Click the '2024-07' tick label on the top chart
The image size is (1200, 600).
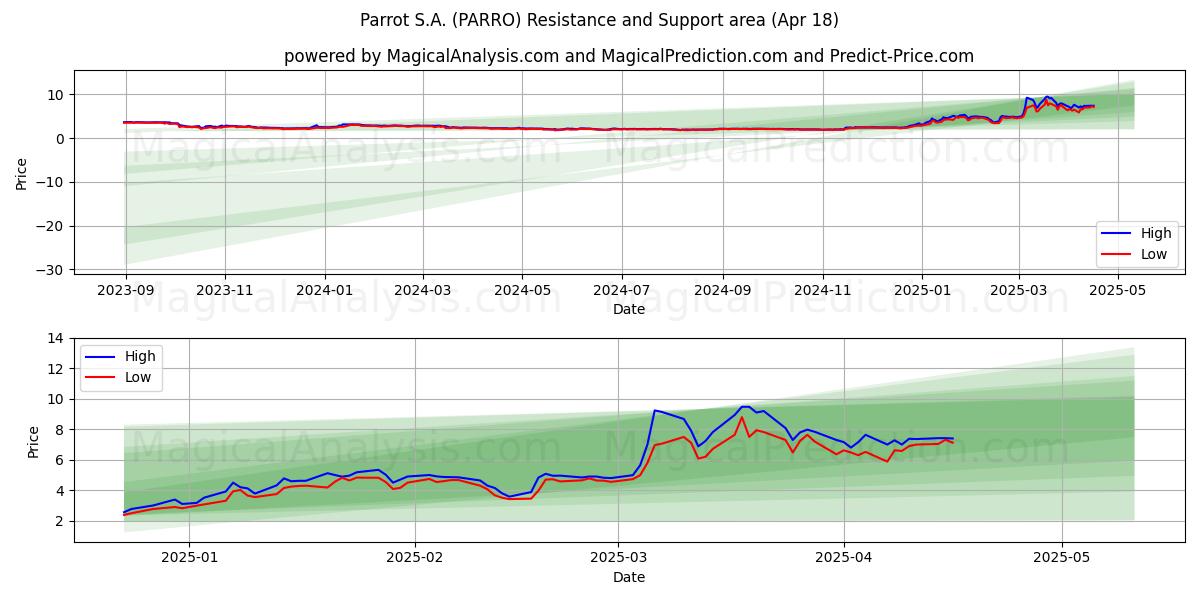click(622, 289)
